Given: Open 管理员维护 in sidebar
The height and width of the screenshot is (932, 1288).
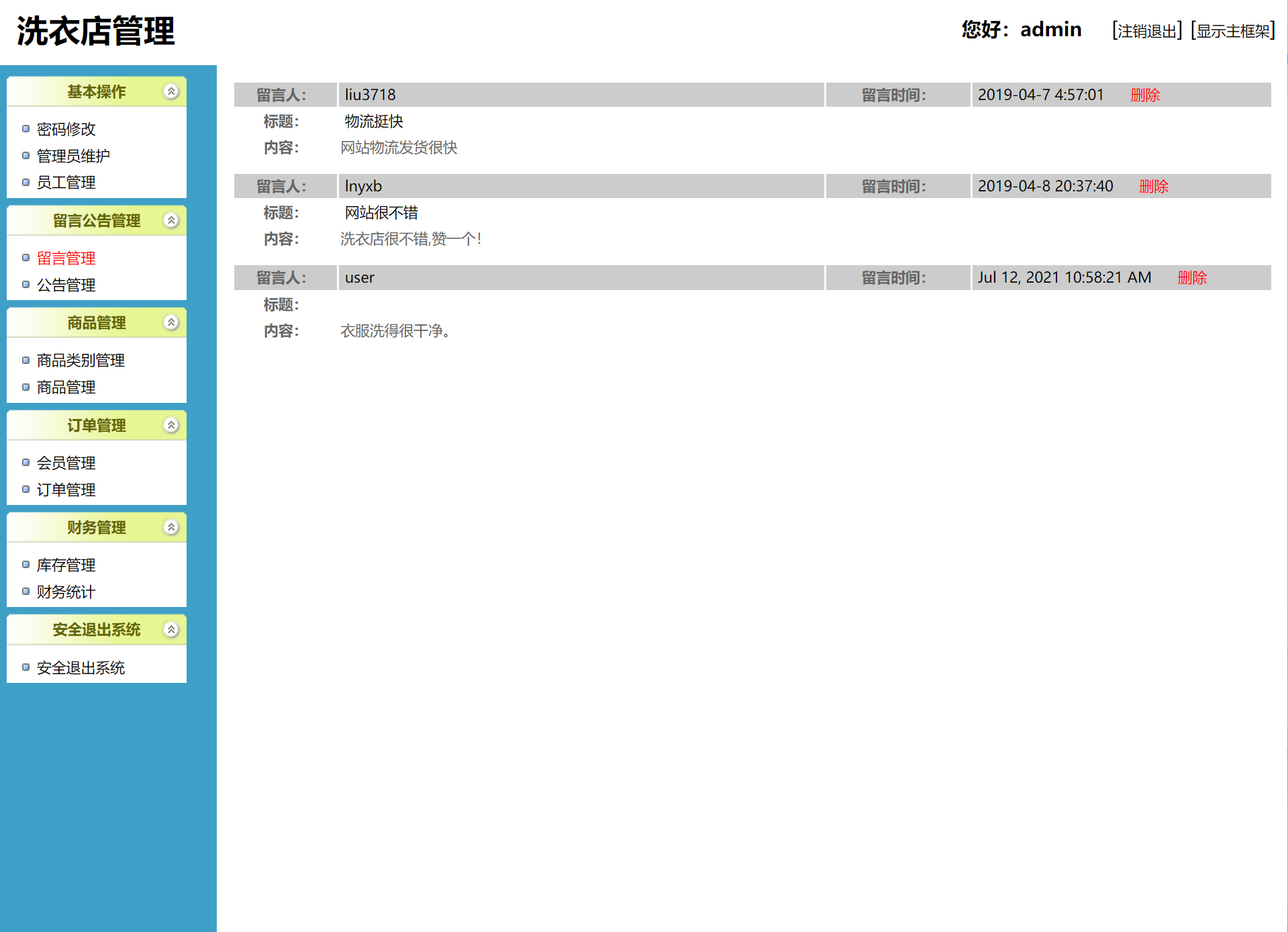Looking at the screenshot, I should (x=73, y=156).
